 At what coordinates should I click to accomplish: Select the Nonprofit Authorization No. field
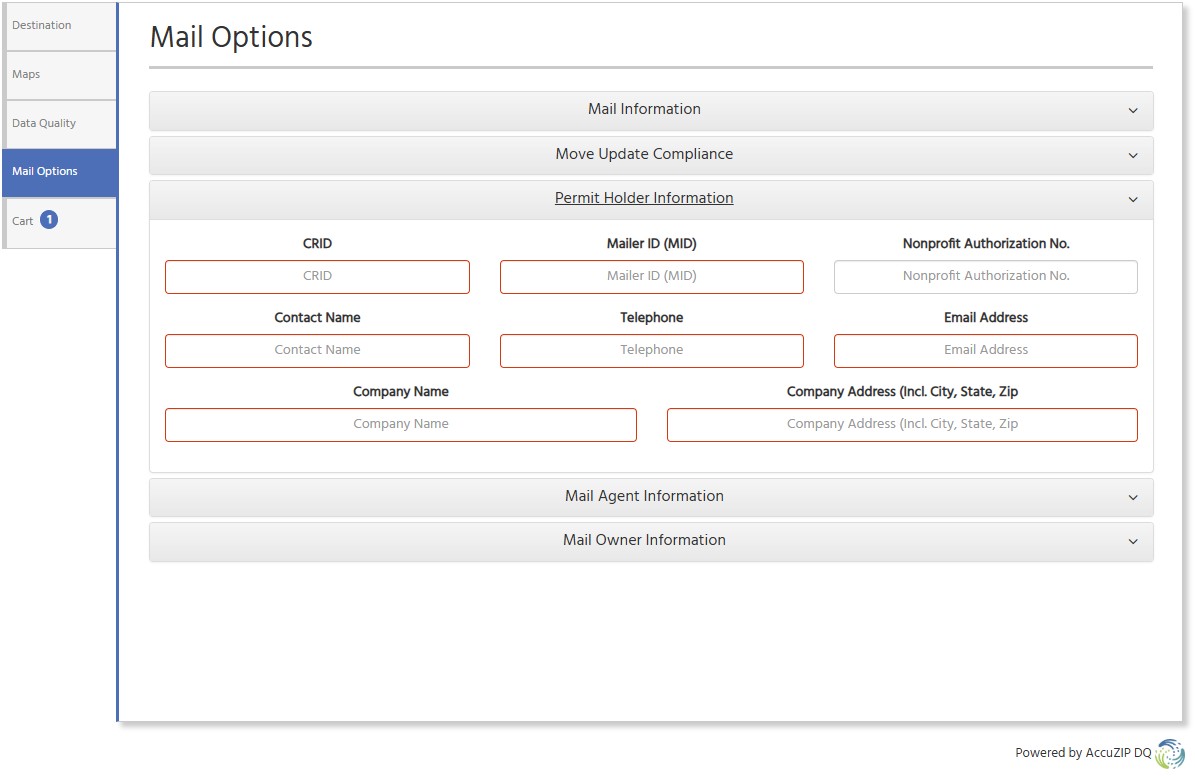[x=985, y=277]
